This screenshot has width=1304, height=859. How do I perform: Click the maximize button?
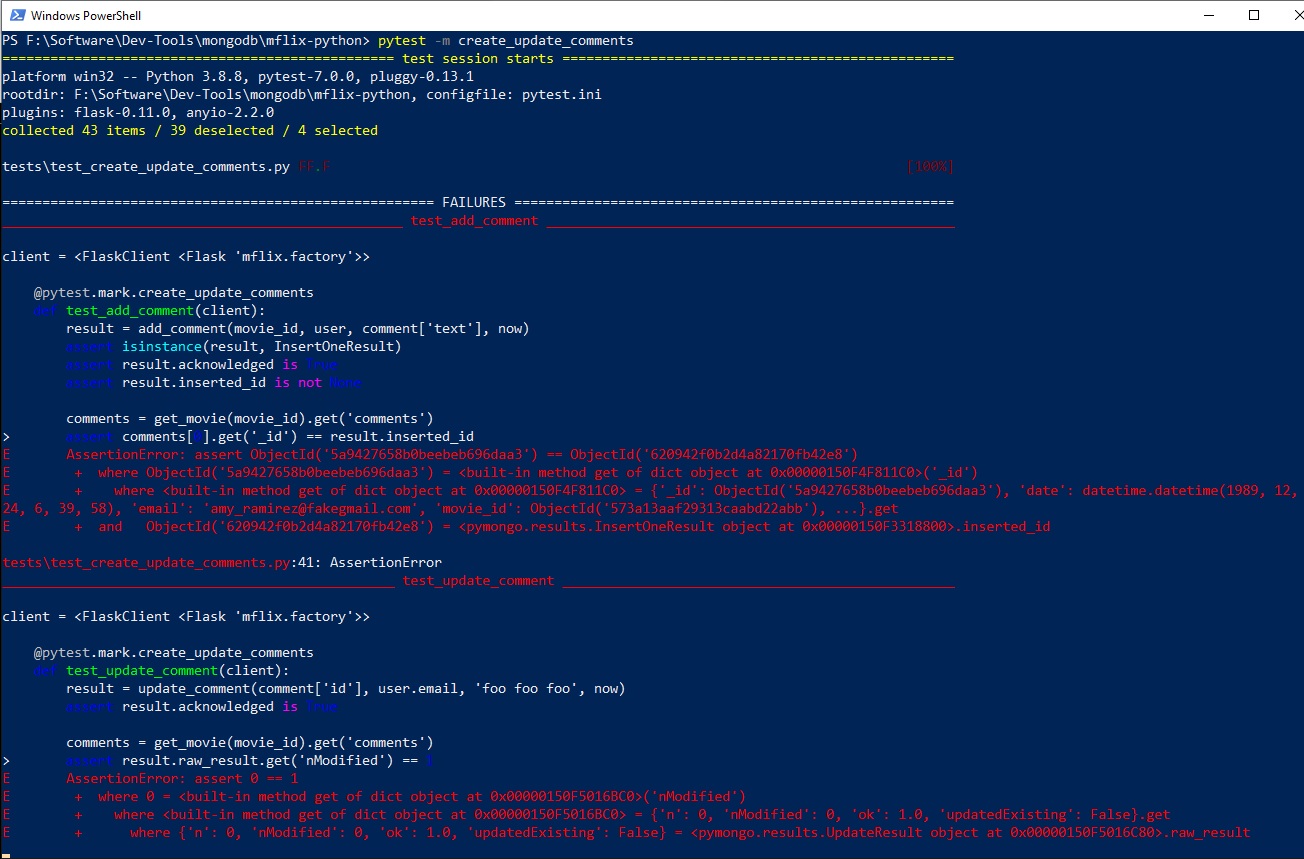click(1253, 15)
